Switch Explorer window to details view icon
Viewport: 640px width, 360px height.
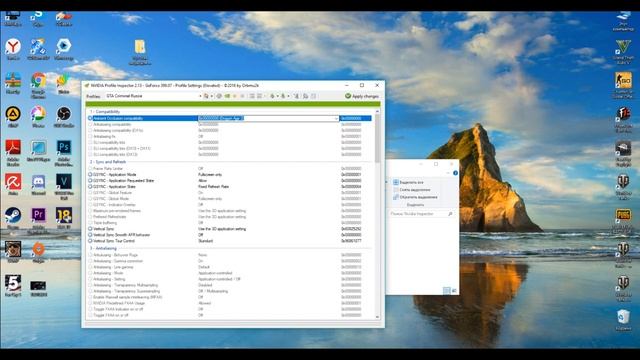(x=447, y=291)
